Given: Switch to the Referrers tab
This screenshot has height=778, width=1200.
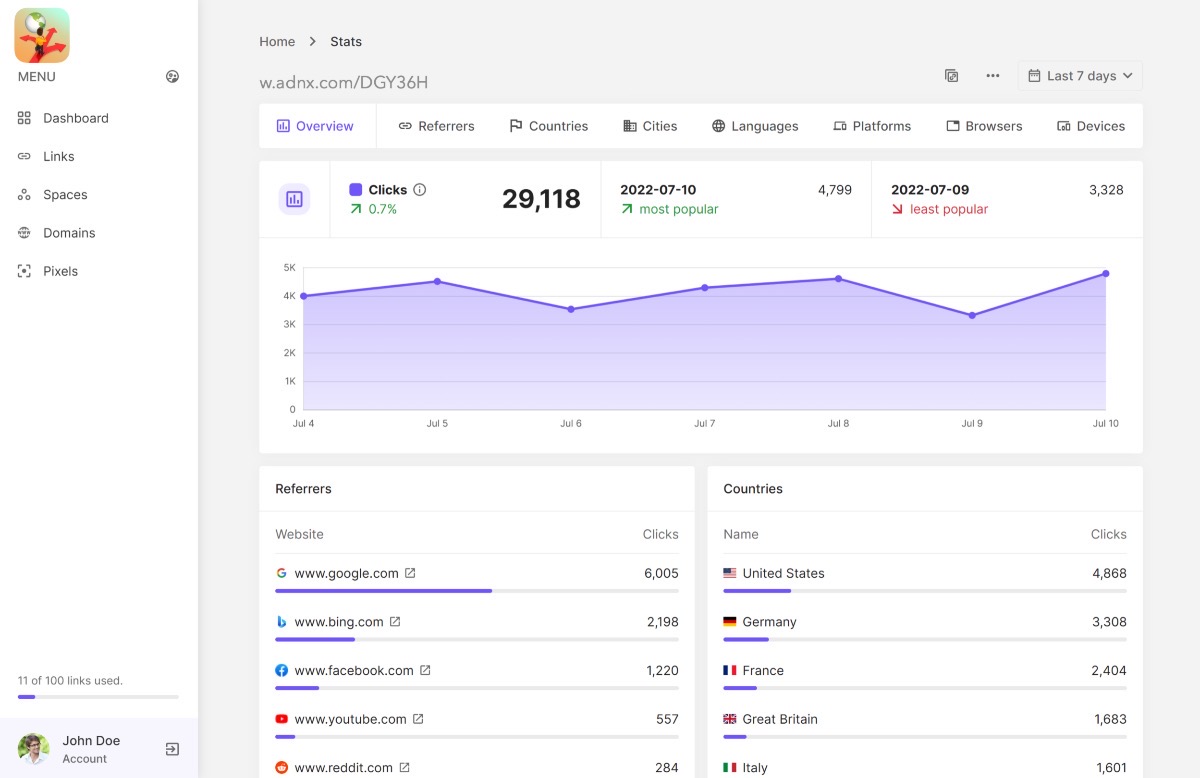Looking at the screenshot, I should [x=436, y=126].
